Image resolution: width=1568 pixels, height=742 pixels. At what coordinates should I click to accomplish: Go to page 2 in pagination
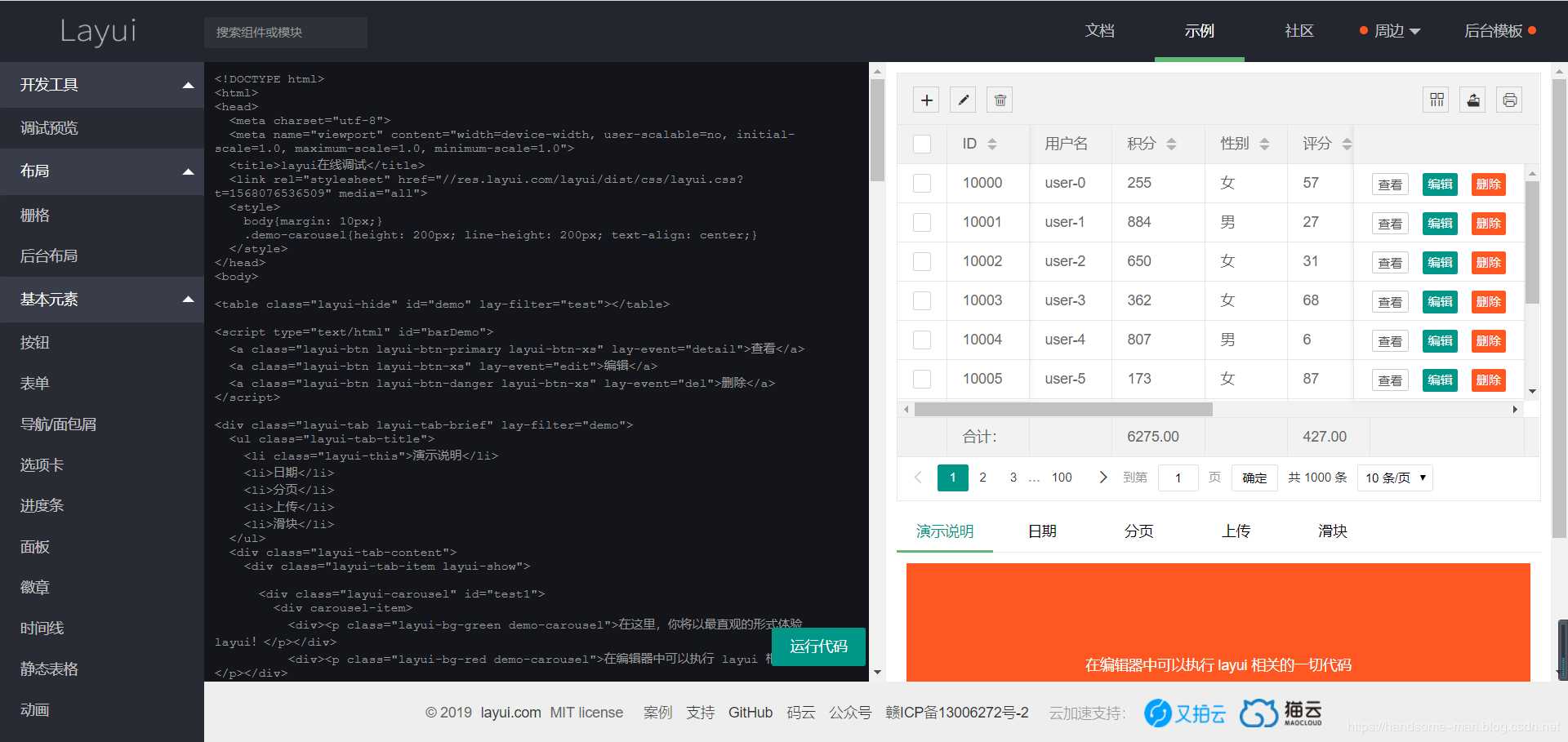tap(982, 478)
